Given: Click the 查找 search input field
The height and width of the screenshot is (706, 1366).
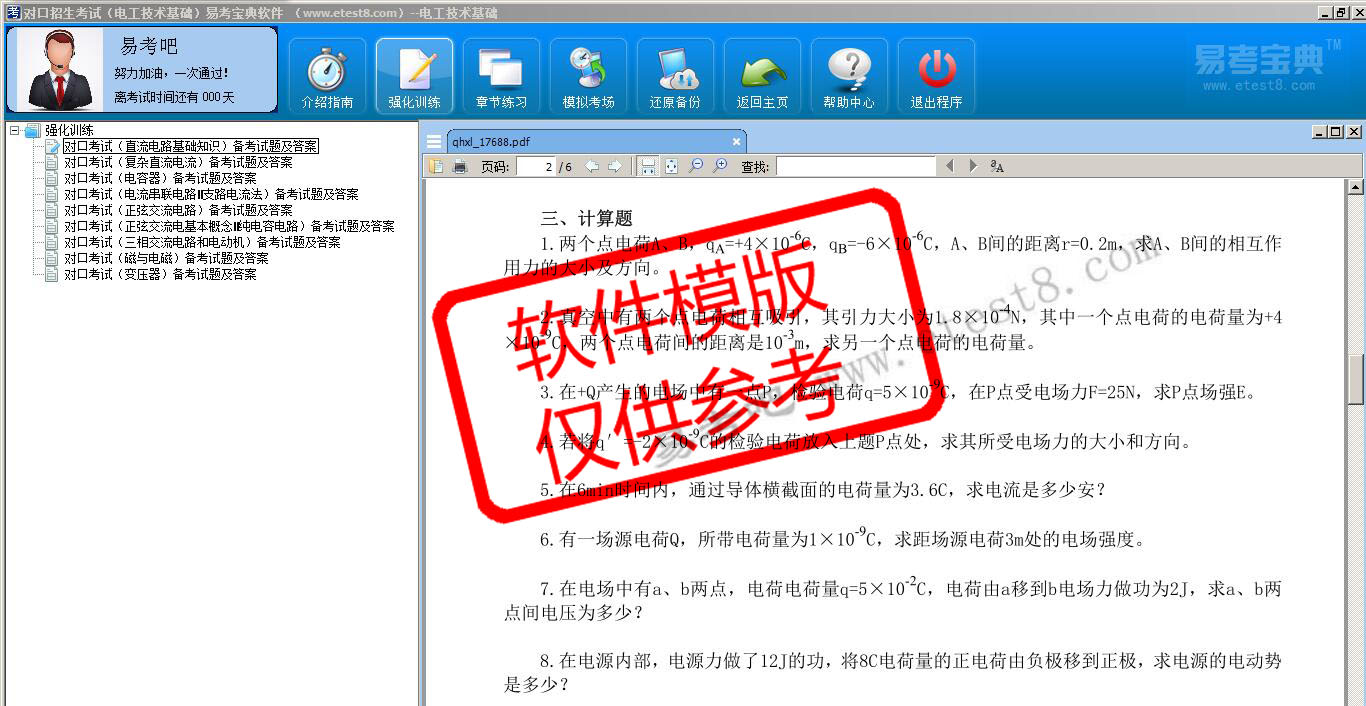Looking at the screenshot, I should 855,166.
